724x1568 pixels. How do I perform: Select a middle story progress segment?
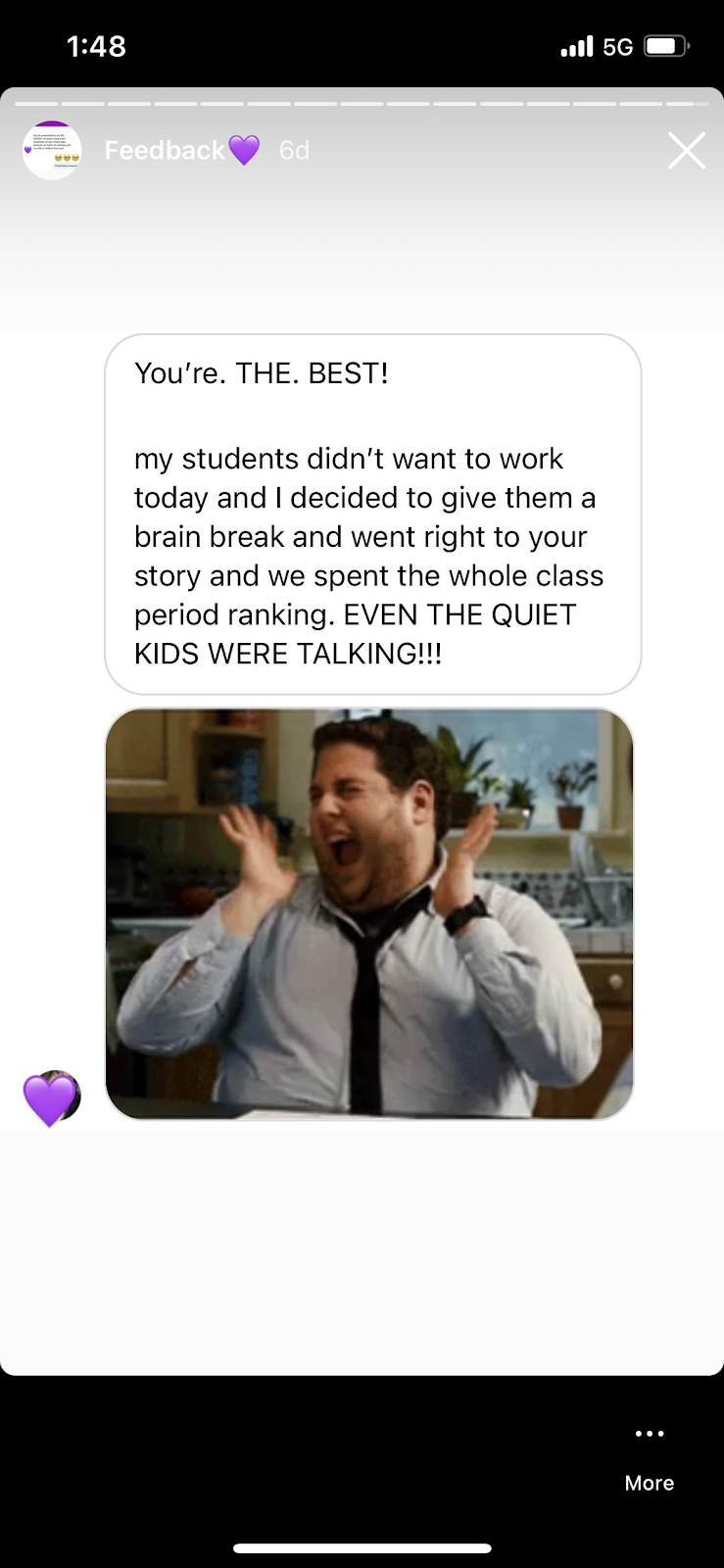pos(362,103)
